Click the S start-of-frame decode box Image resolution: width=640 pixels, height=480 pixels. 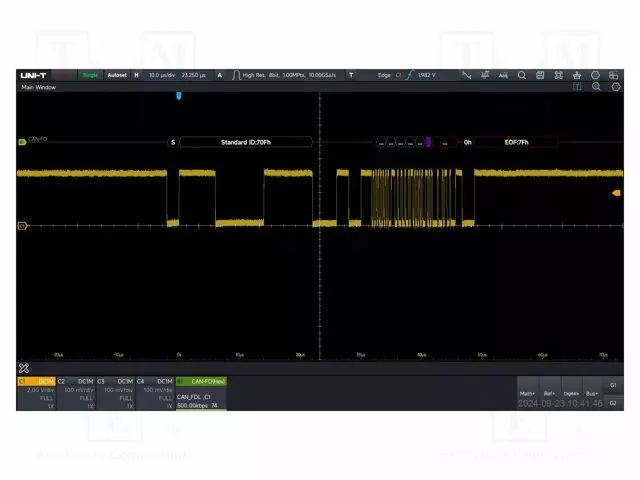(173, 142)
